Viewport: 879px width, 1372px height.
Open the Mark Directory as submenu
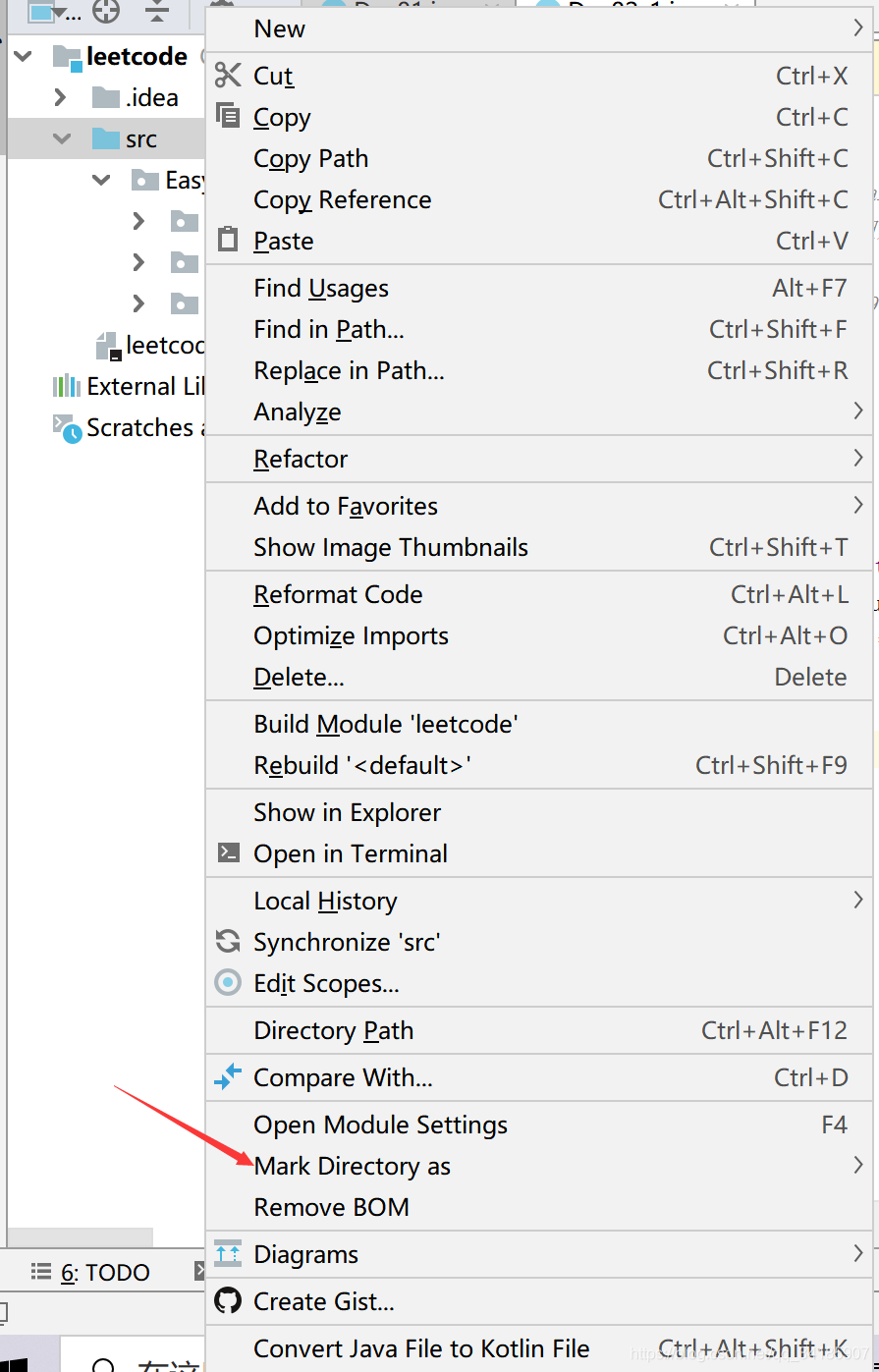tap(538, 1166)
